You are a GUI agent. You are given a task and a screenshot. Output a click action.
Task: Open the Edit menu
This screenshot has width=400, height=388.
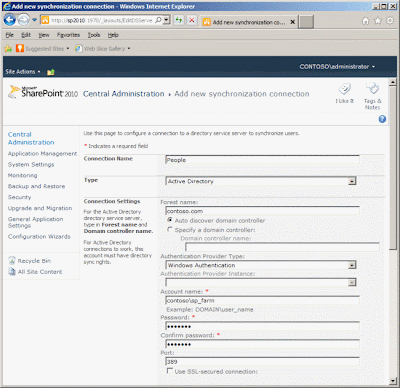26,35
